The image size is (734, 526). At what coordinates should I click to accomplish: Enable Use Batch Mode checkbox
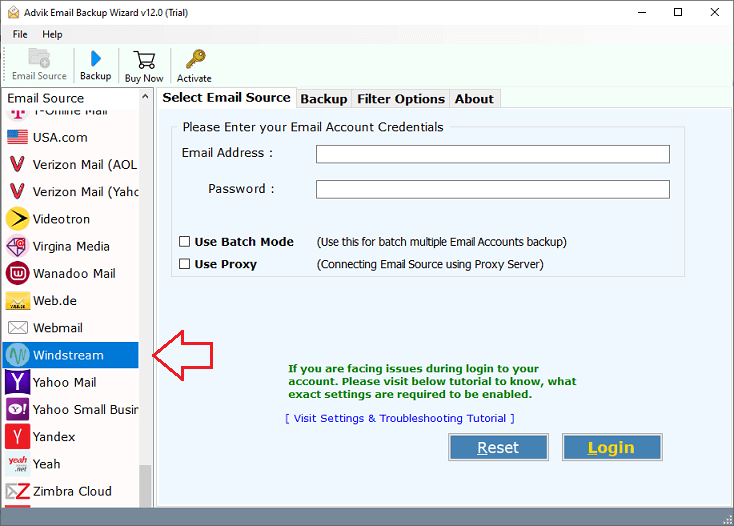tap(184, 241)
